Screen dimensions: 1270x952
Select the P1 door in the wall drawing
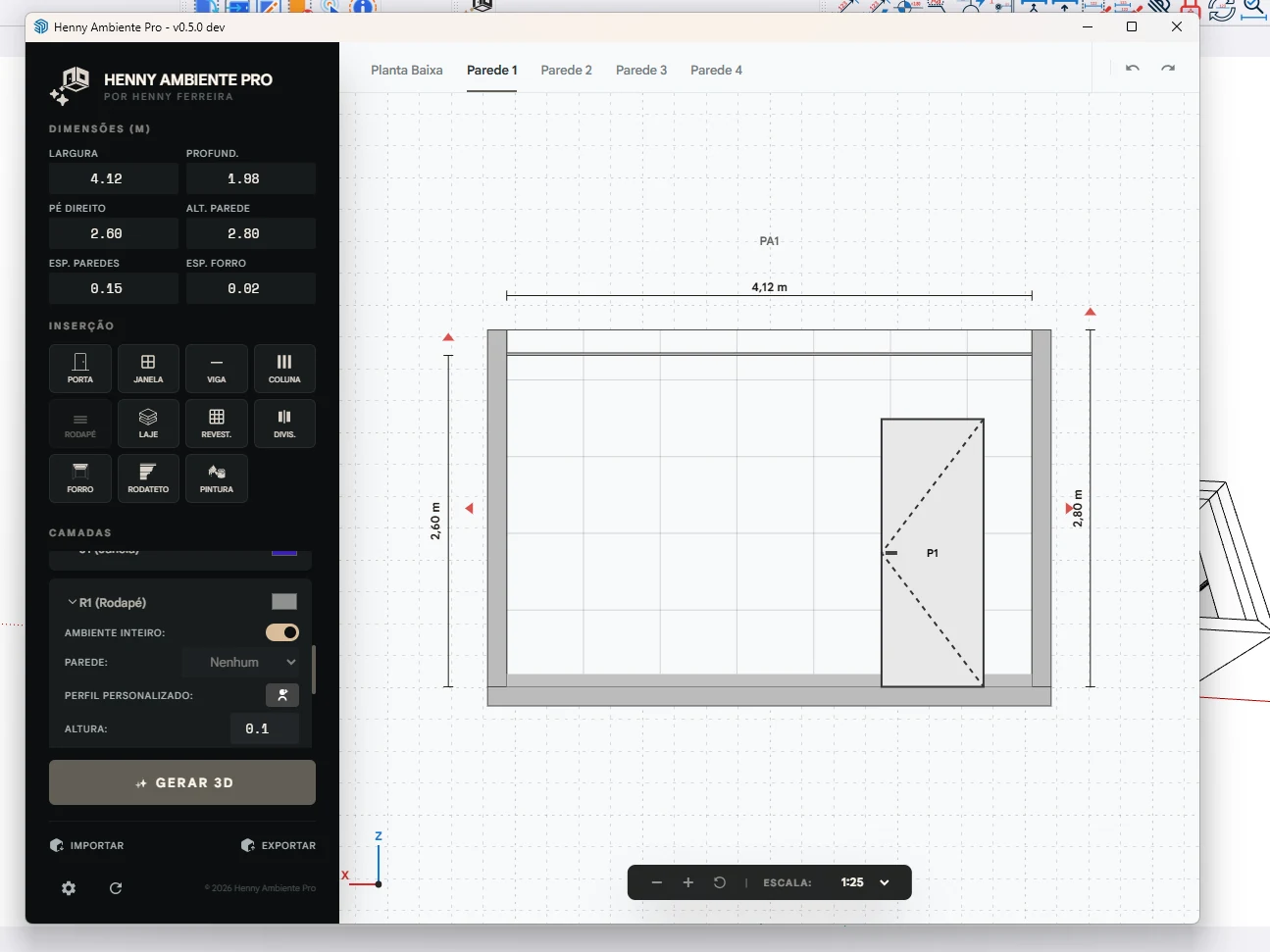(933, 553)
